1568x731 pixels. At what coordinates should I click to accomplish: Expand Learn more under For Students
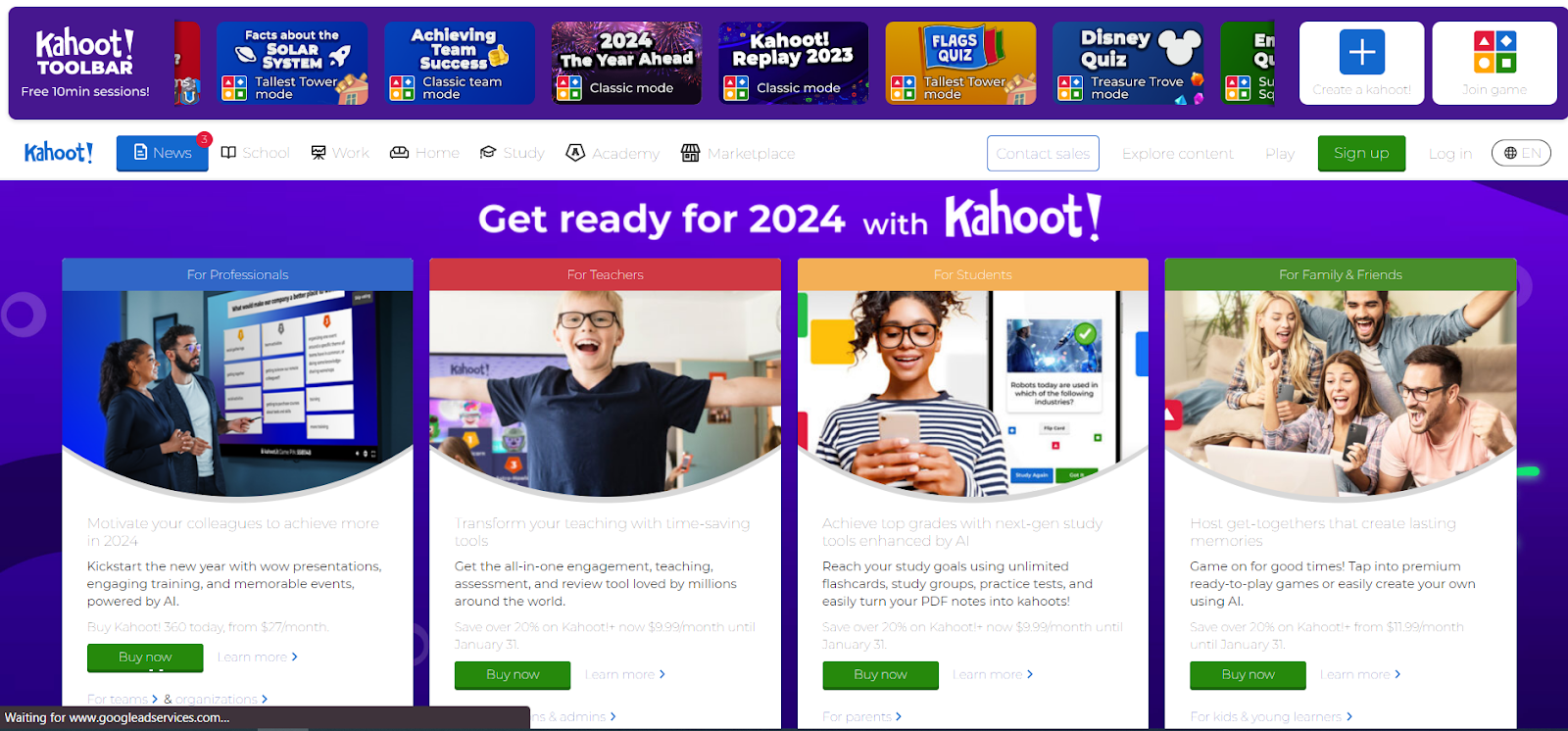(x=993, y=674)
